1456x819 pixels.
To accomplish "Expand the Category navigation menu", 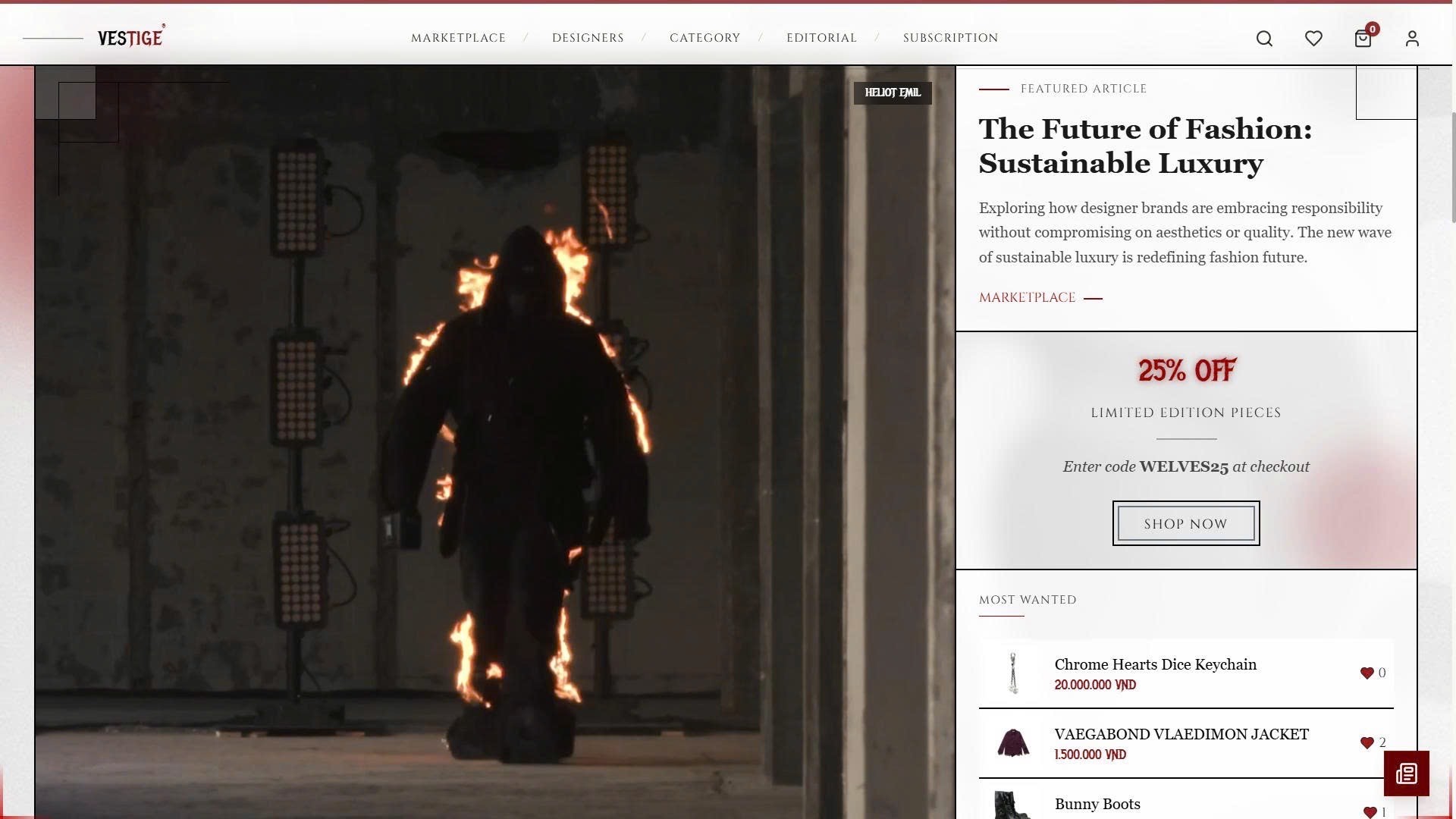I will (704, 38).
